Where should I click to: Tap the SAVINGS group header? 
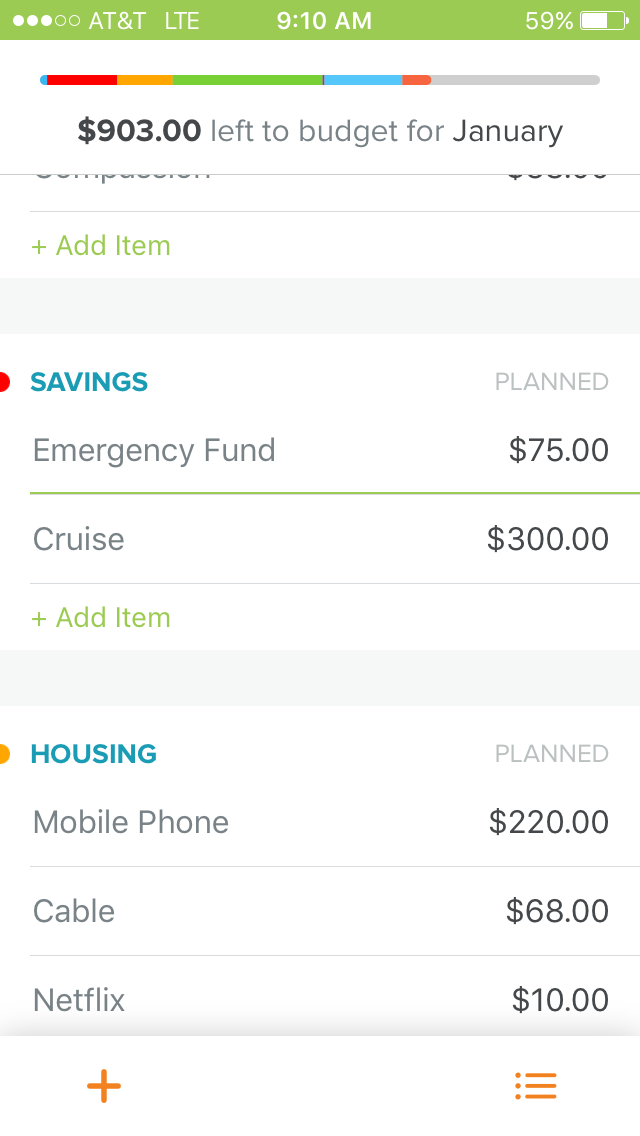pyautogui.click(x=89, y=382)
